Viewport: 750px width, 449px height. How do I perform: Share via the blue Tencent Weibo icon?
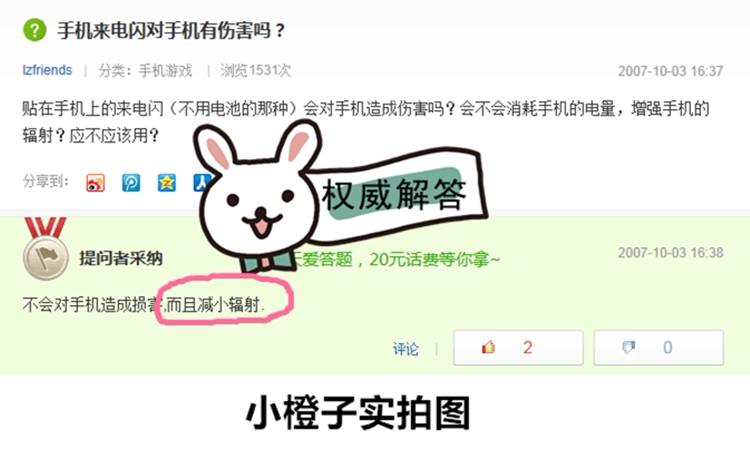click(131, 183)
